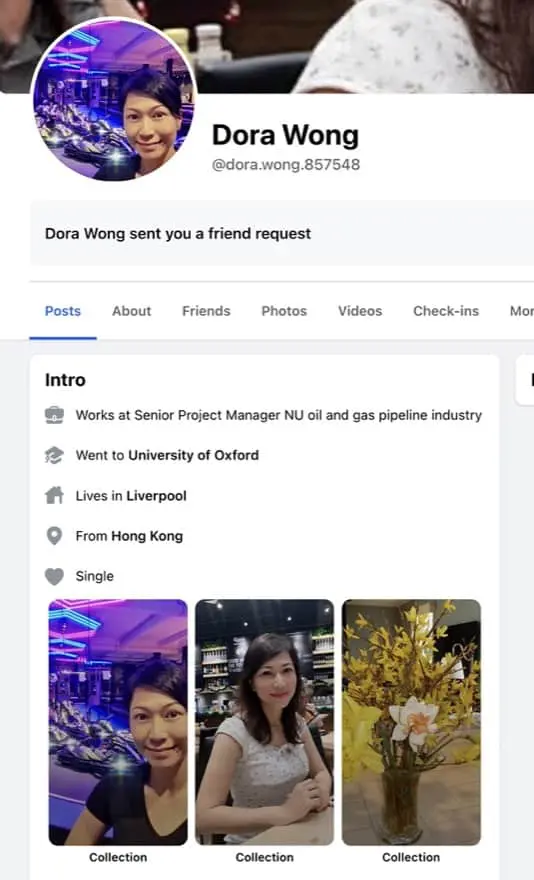Click the briefcase work icon in Intro
This screenshot has height=880, width=534.
click(54, 415)
